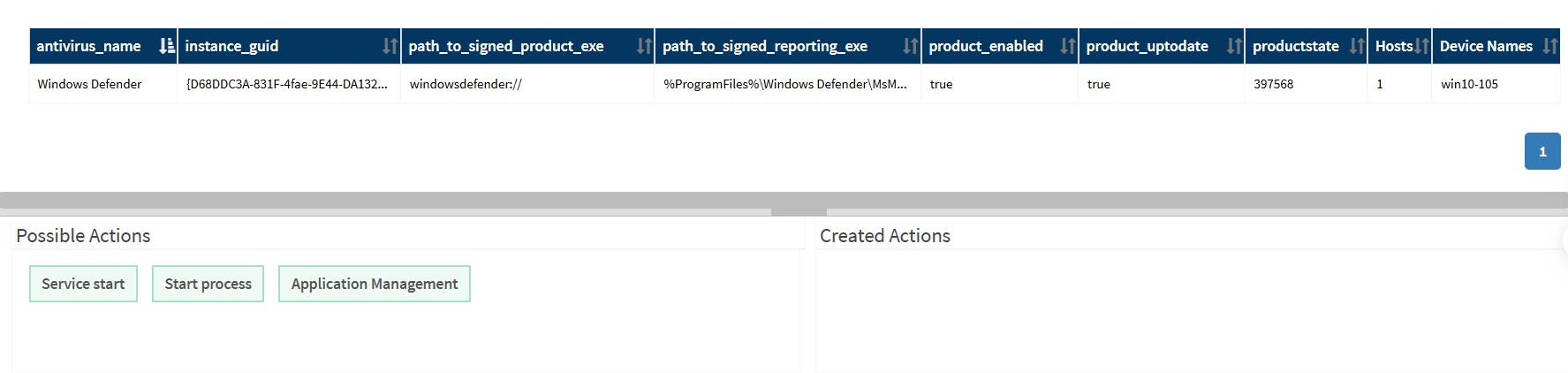Click the Created Actions panel heading
Screen dimensions: 1568x373
tap(885, 236)
